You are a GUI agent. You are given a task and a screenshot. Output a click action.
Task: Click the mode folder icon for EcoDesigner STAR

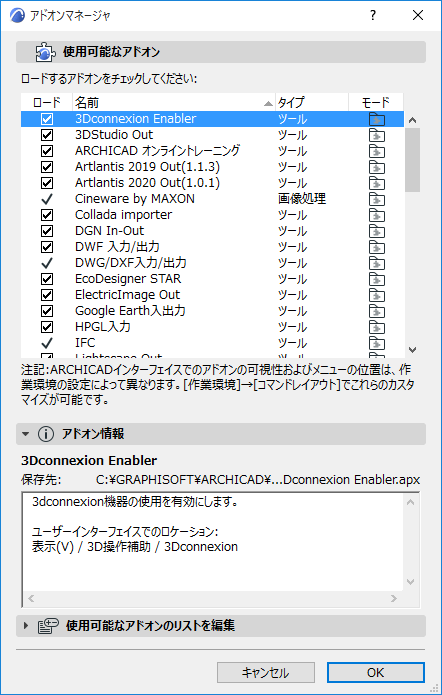(377, 279)
